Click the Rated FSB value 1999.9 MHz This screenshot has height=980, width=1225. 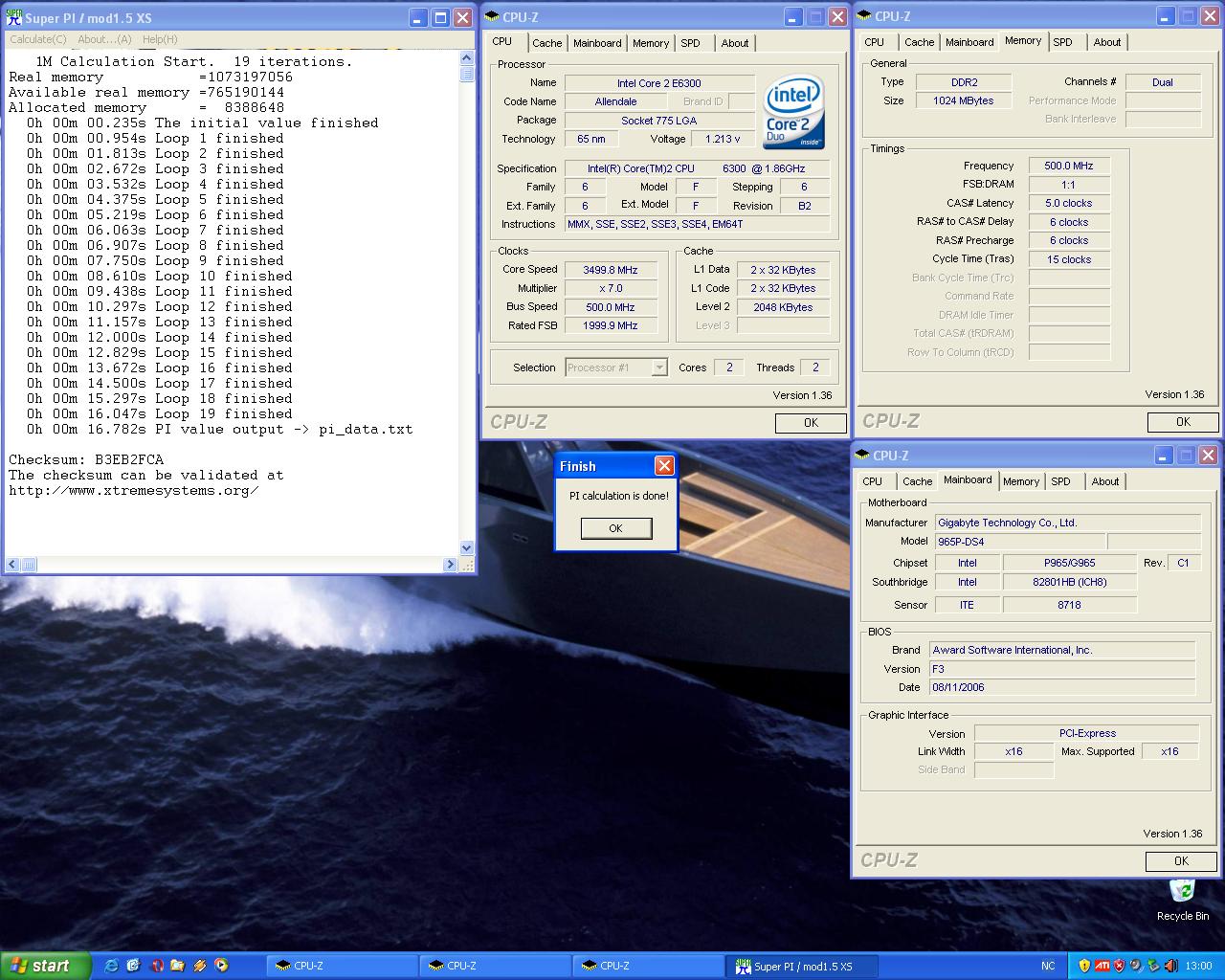(x=611, y=325)
